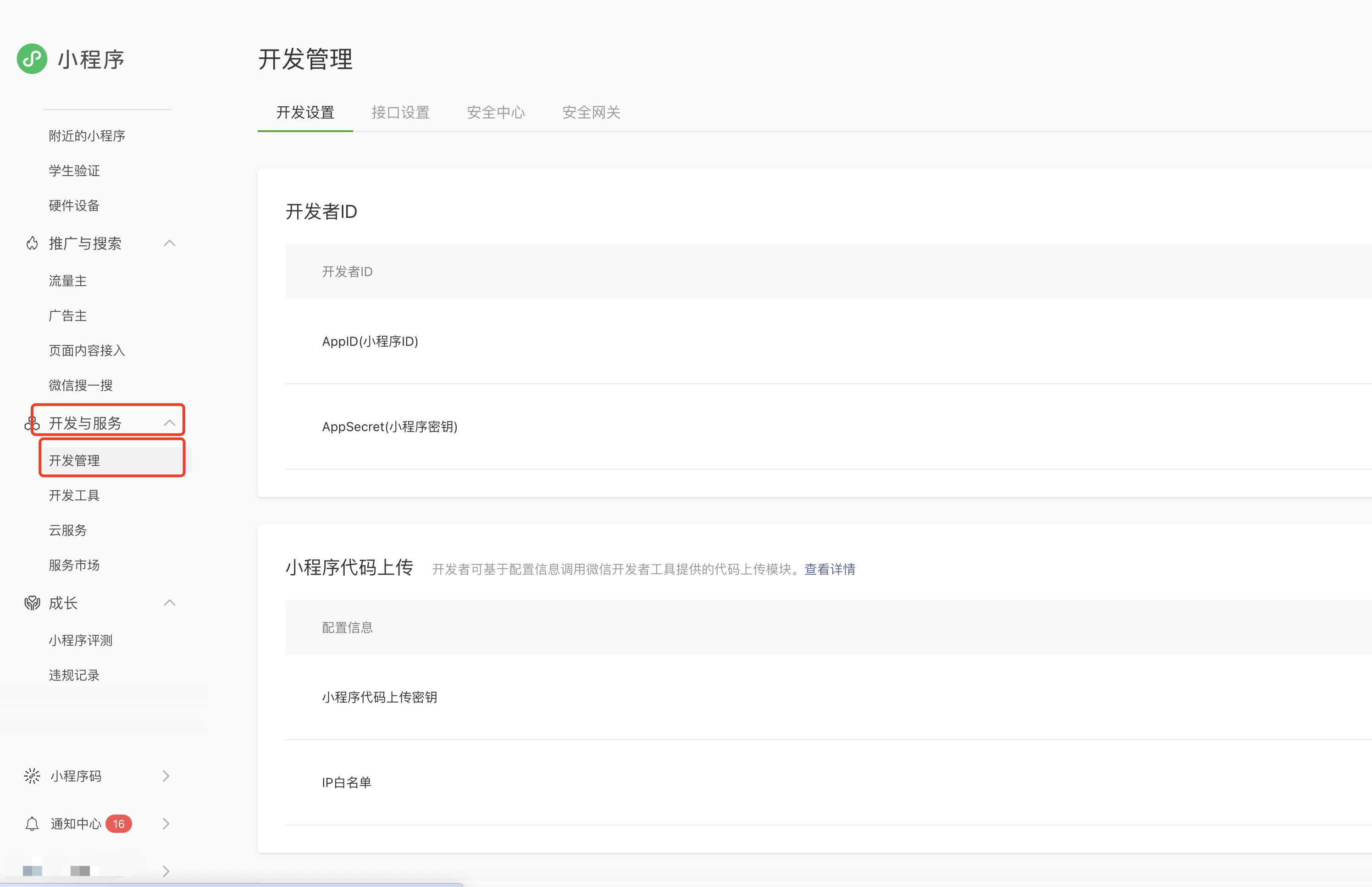Collapse the 开发与服务 section chevron

coord(169,423)
